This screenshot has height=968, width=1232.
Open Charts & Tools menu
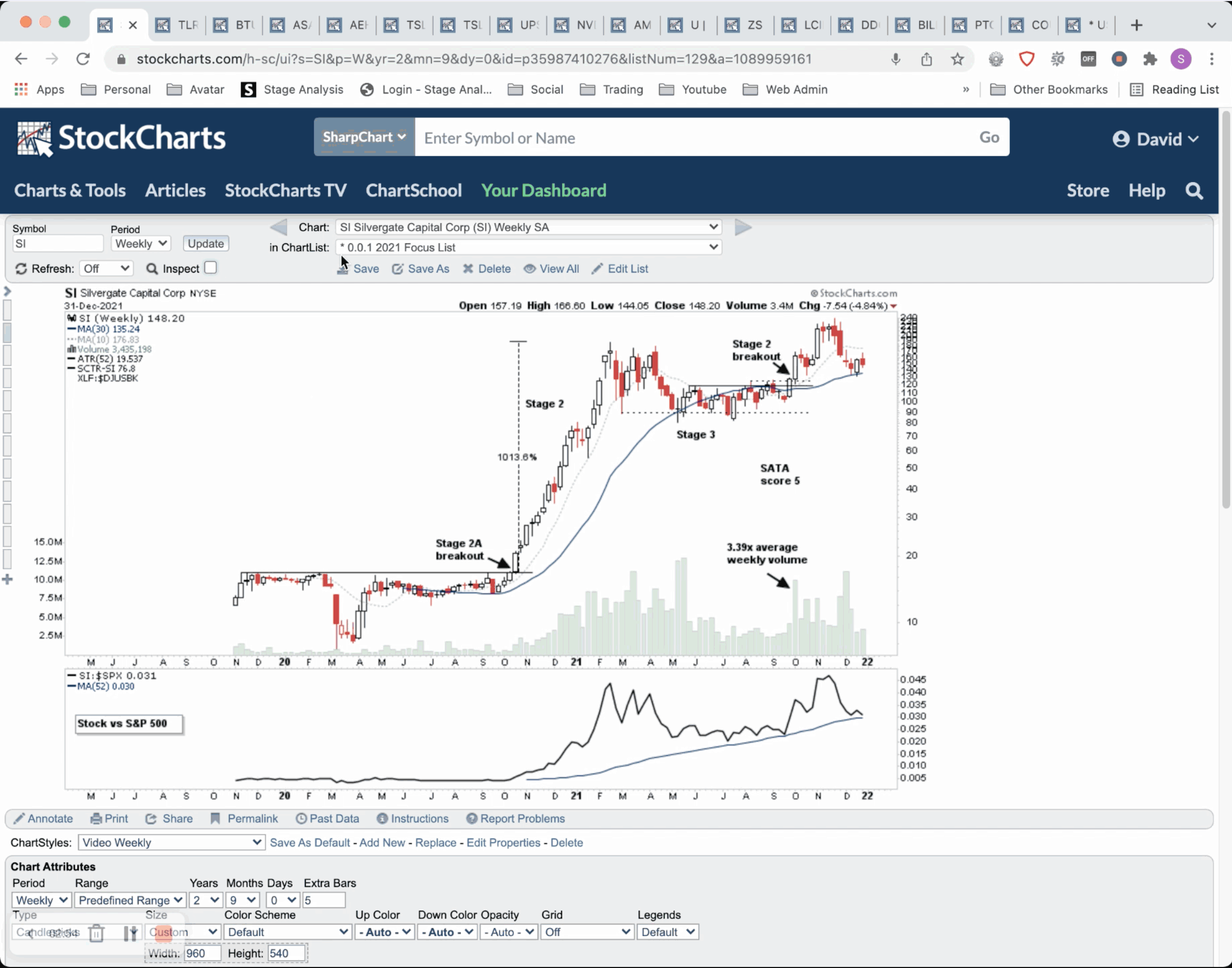coord(70,191)
